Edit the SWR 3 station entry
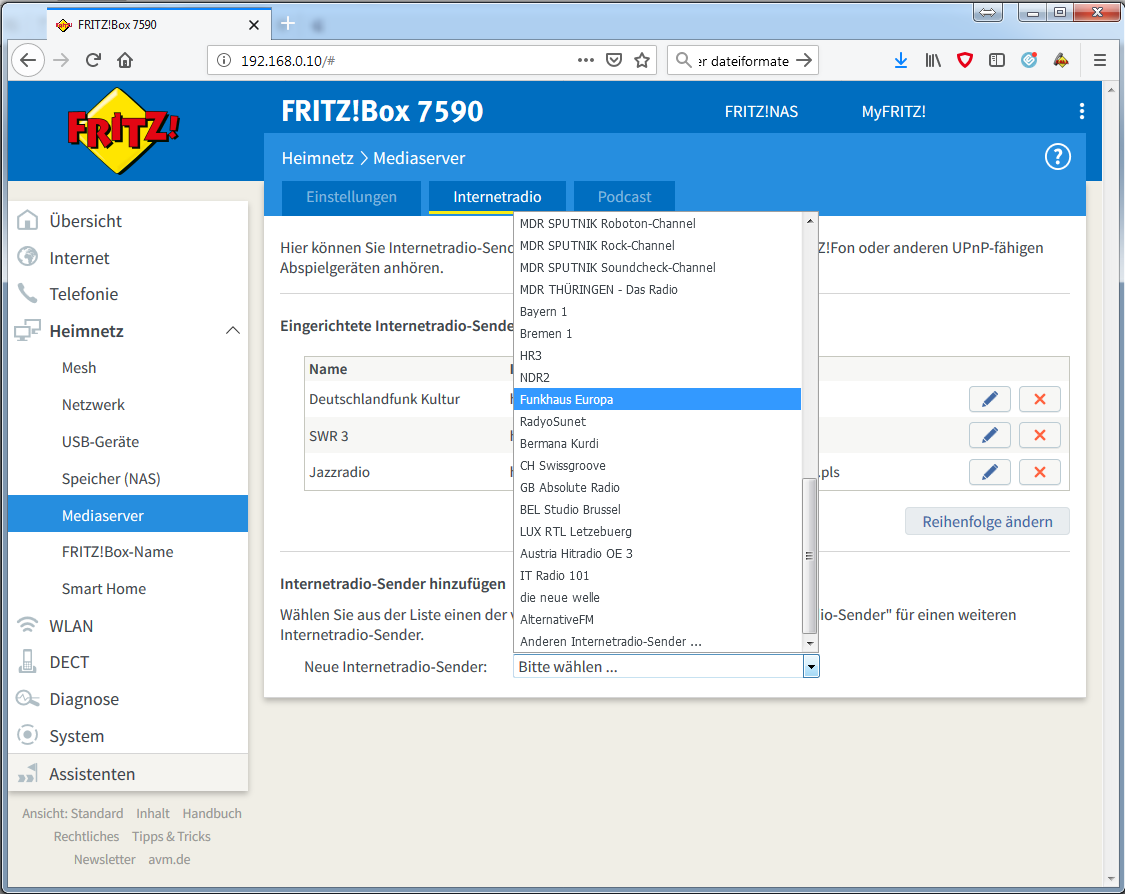Image resolution: width=1125 pixels, height=894 pixels. pos(989,436)
